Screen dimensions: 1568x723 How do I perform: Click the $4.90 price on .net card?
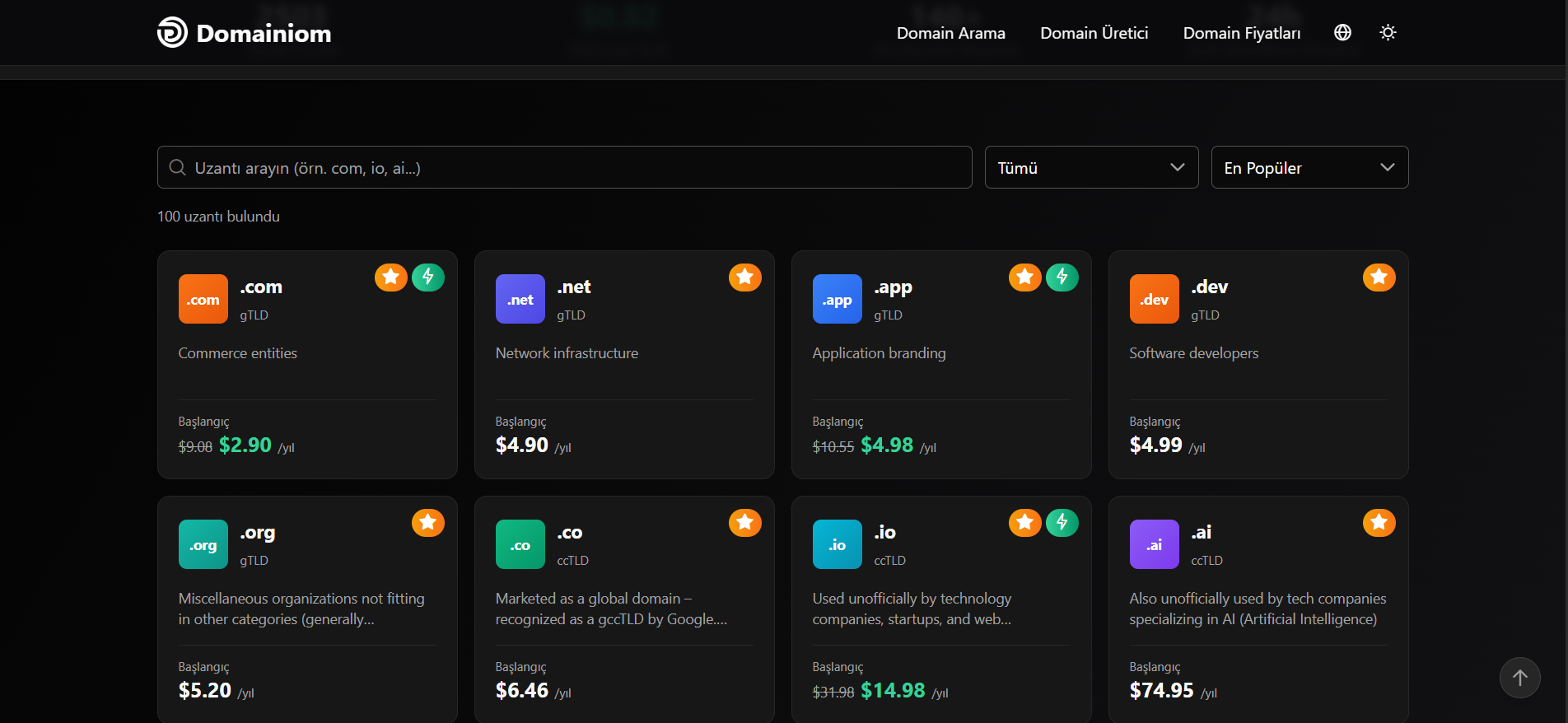coord(522,445)
